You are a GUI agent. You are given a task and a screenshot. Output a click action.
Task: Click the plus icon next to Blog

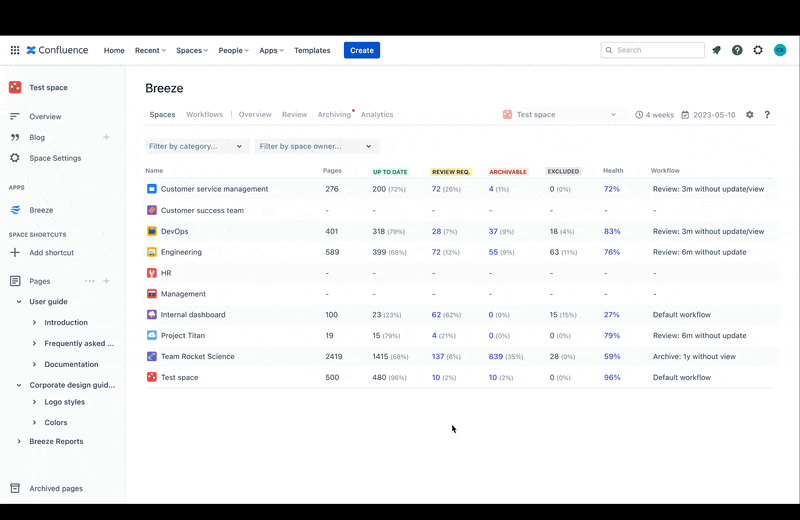coord(106,137)
